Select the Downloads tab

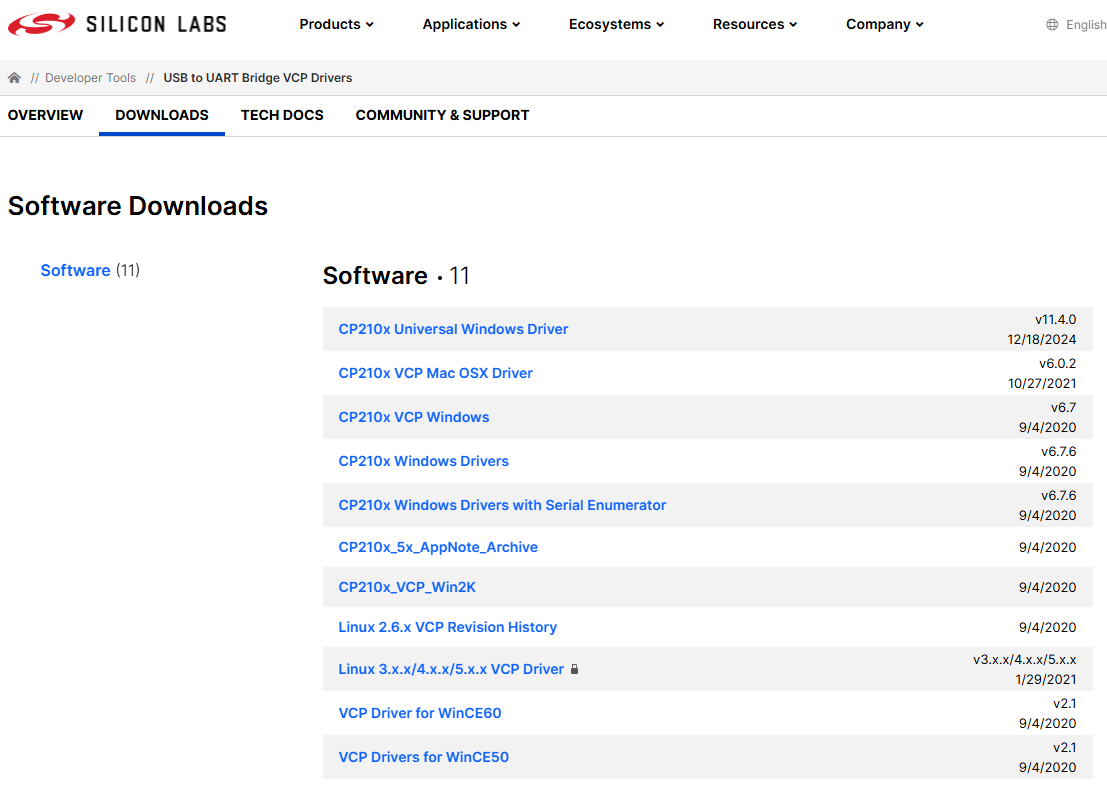[162, 115]
